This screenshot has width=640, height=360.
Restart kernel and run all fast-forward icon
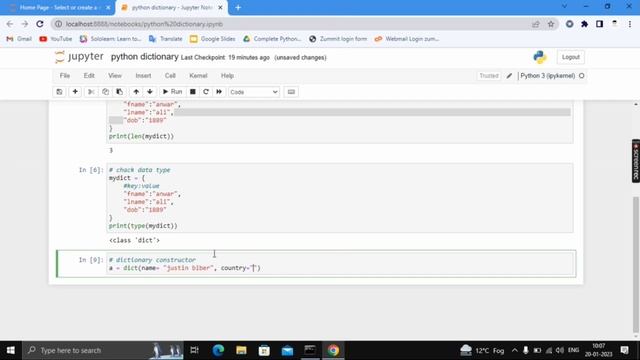[219, 92]
